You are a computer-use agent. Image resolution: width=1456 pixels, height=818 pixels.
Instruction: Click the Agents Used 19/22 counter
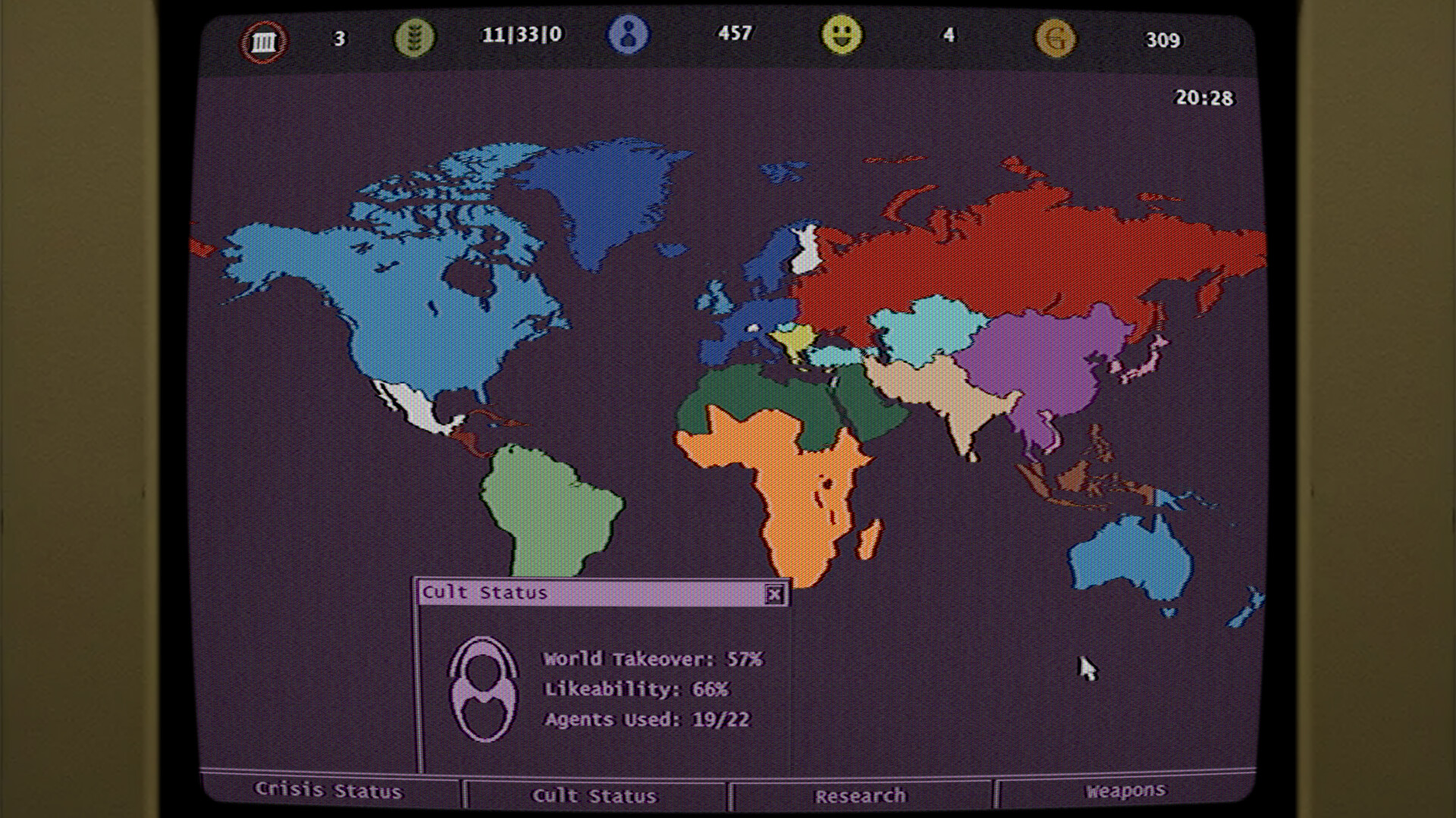click(645, 719)
